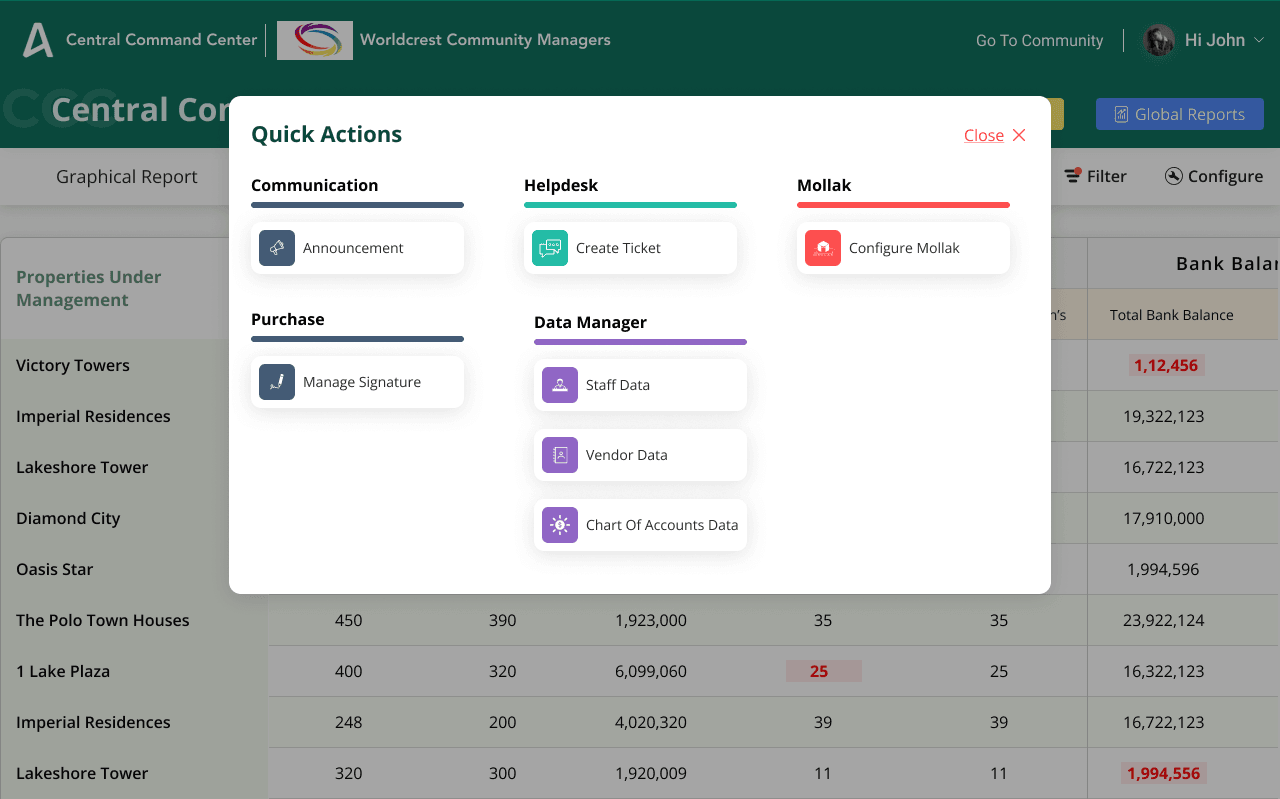
Task: Click the Configure Mollak red icon
Action: [x=823, y=248]
